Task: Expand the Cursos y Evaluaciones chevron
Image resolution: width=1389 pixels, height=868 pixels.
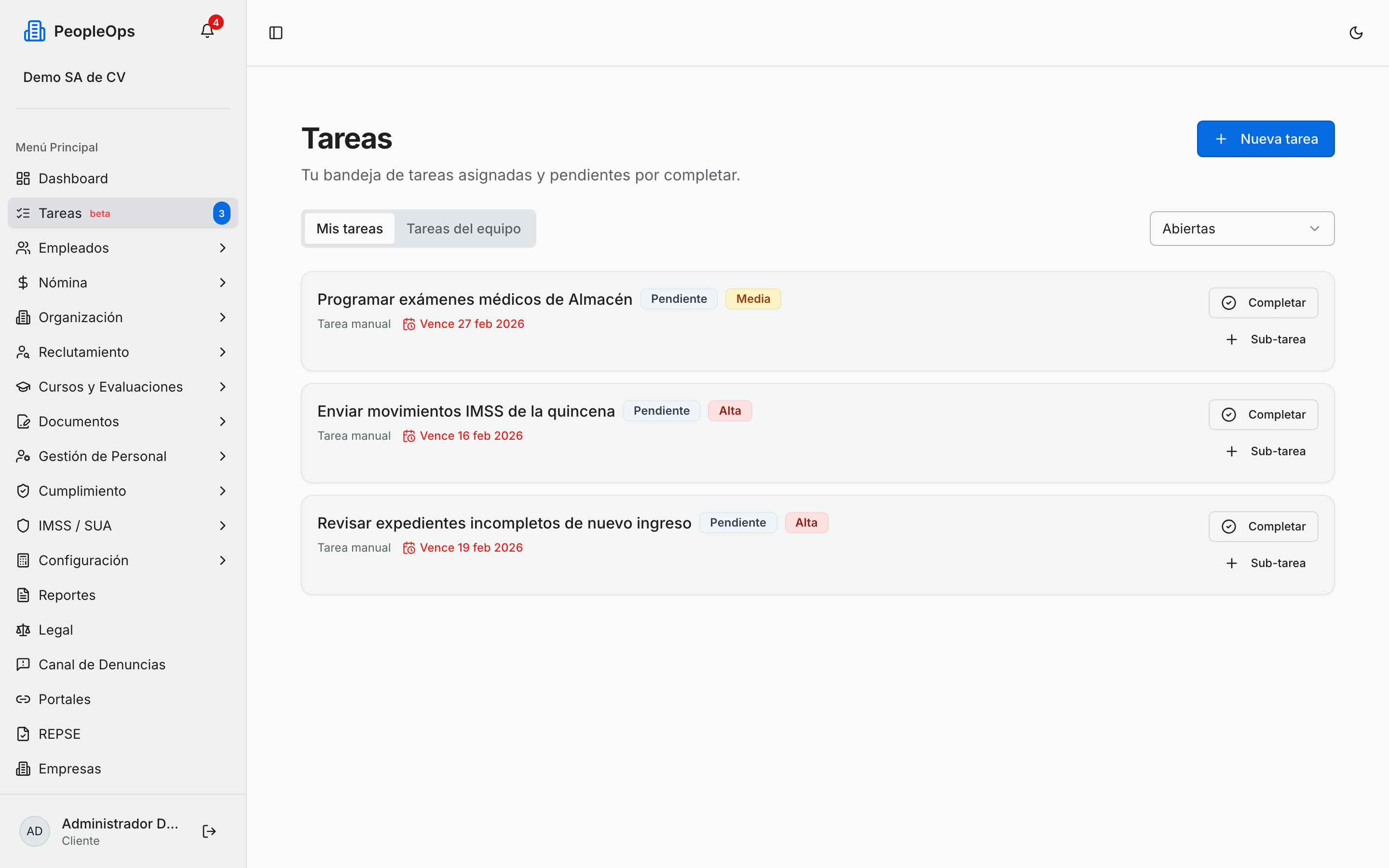Action: pos(223,387)
